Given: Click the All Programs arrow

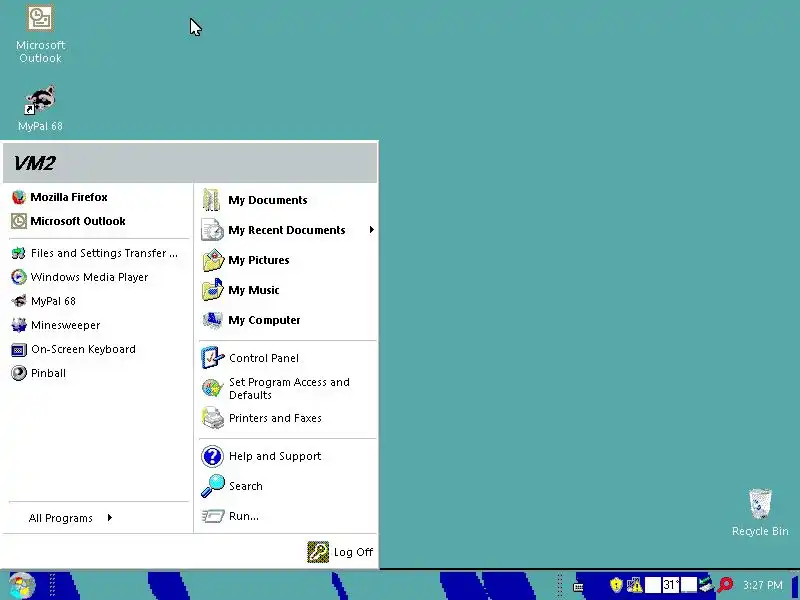Looking at the screenshot, I should (x=110, y=518).
